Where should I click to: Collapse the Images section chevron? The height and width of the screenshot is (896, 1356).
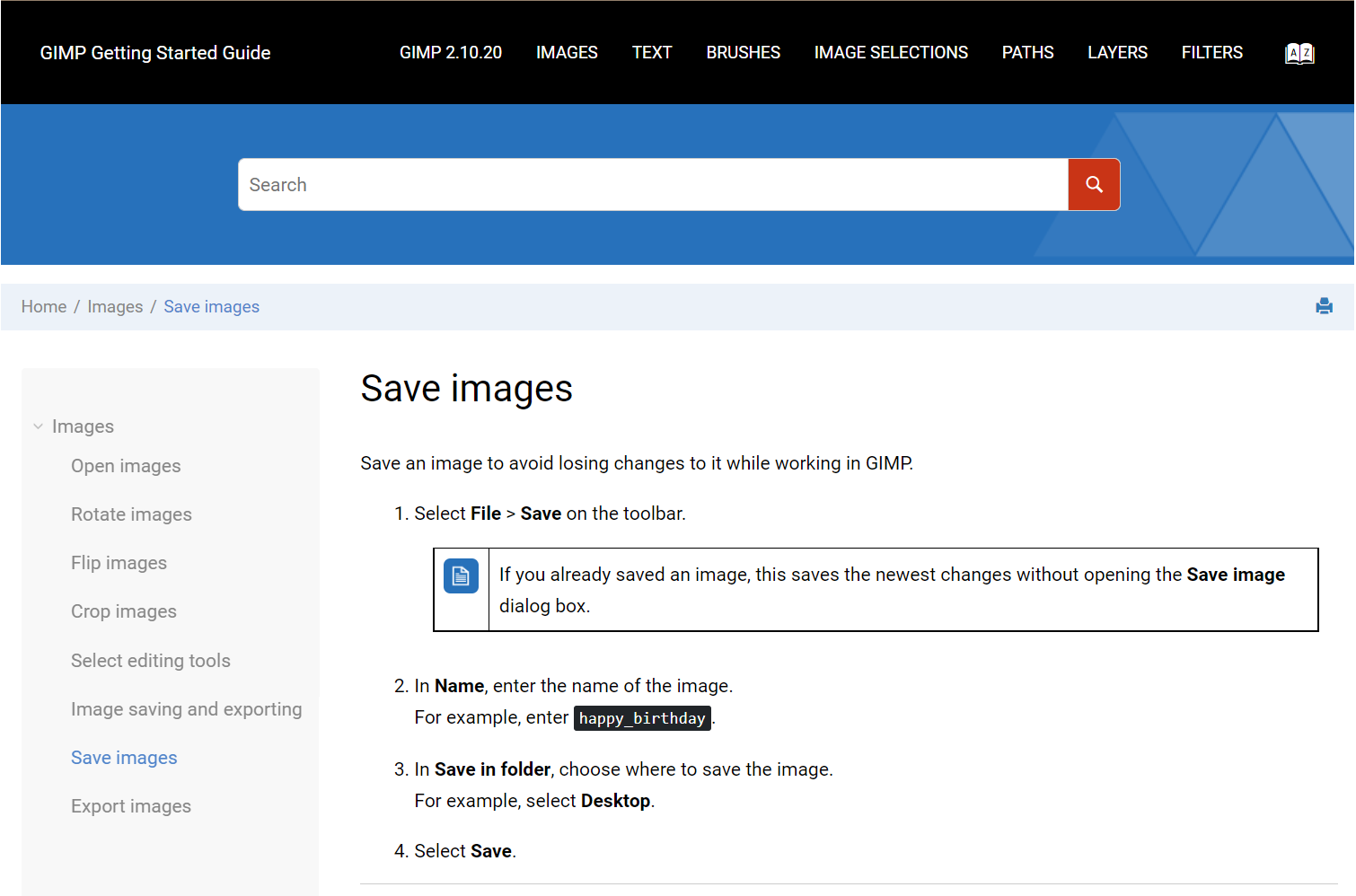tap(38, 426)
